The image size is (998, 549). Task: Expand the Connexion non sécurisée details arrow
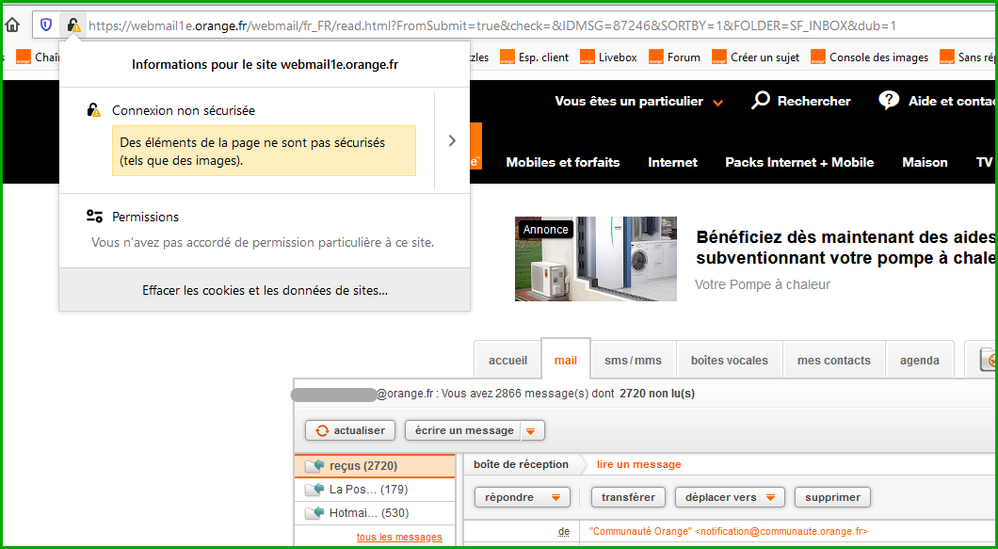click(452, 141)
